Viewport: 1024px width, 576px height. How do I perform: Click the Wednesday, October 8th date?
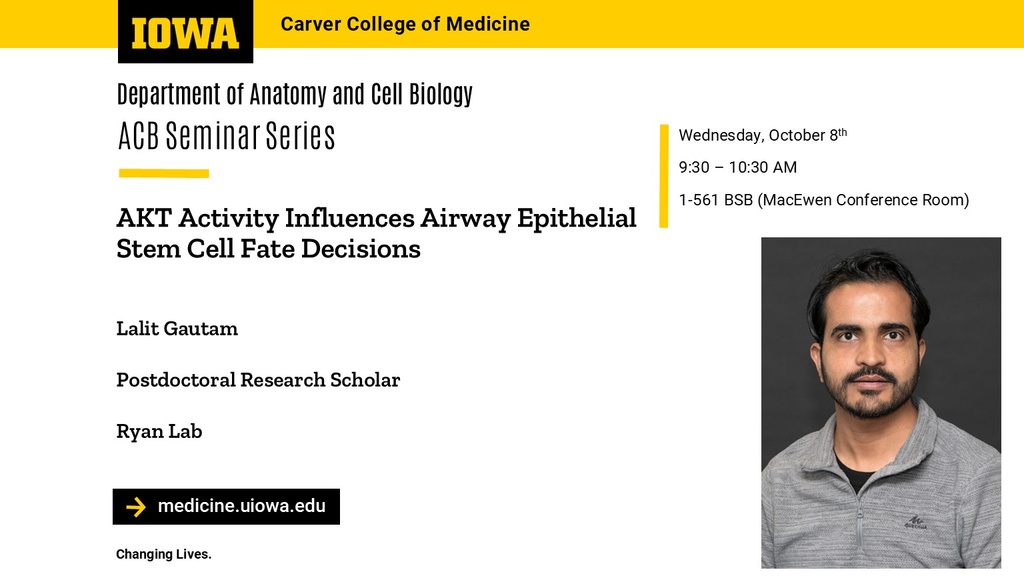click(x=762, y=135)
